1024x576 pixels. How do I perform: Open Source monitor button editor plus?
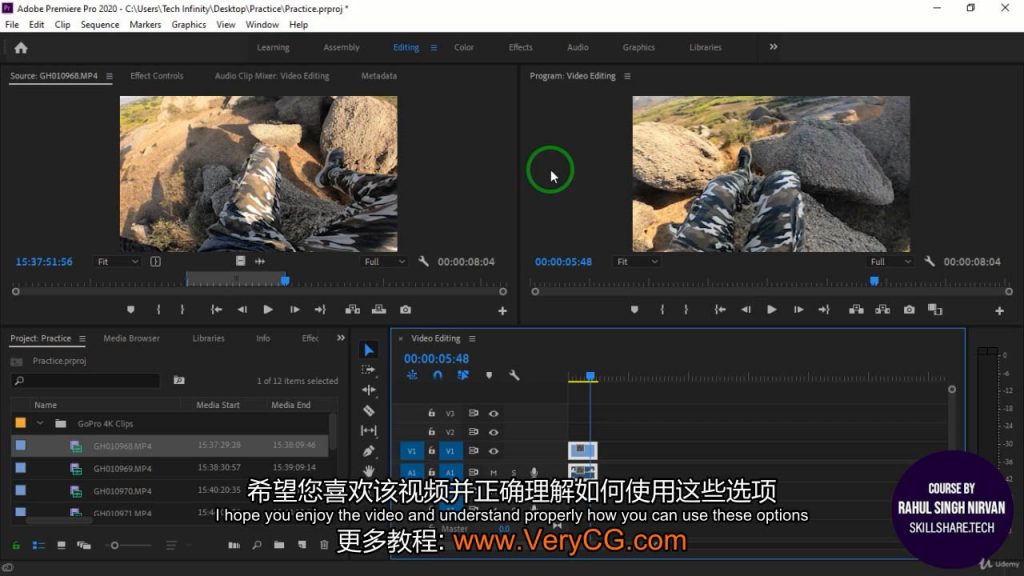tap(502, 311)
